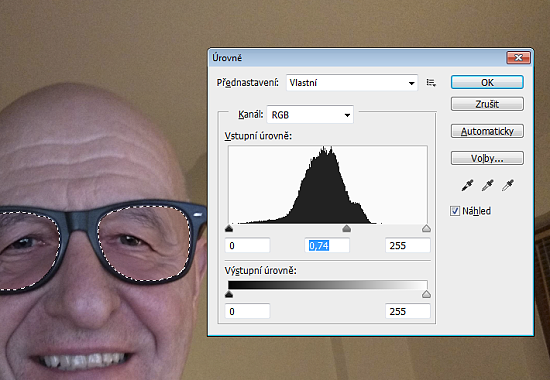The image size is (550, 380).
Task: Click the output gradient bar
Action: [328, 285]
